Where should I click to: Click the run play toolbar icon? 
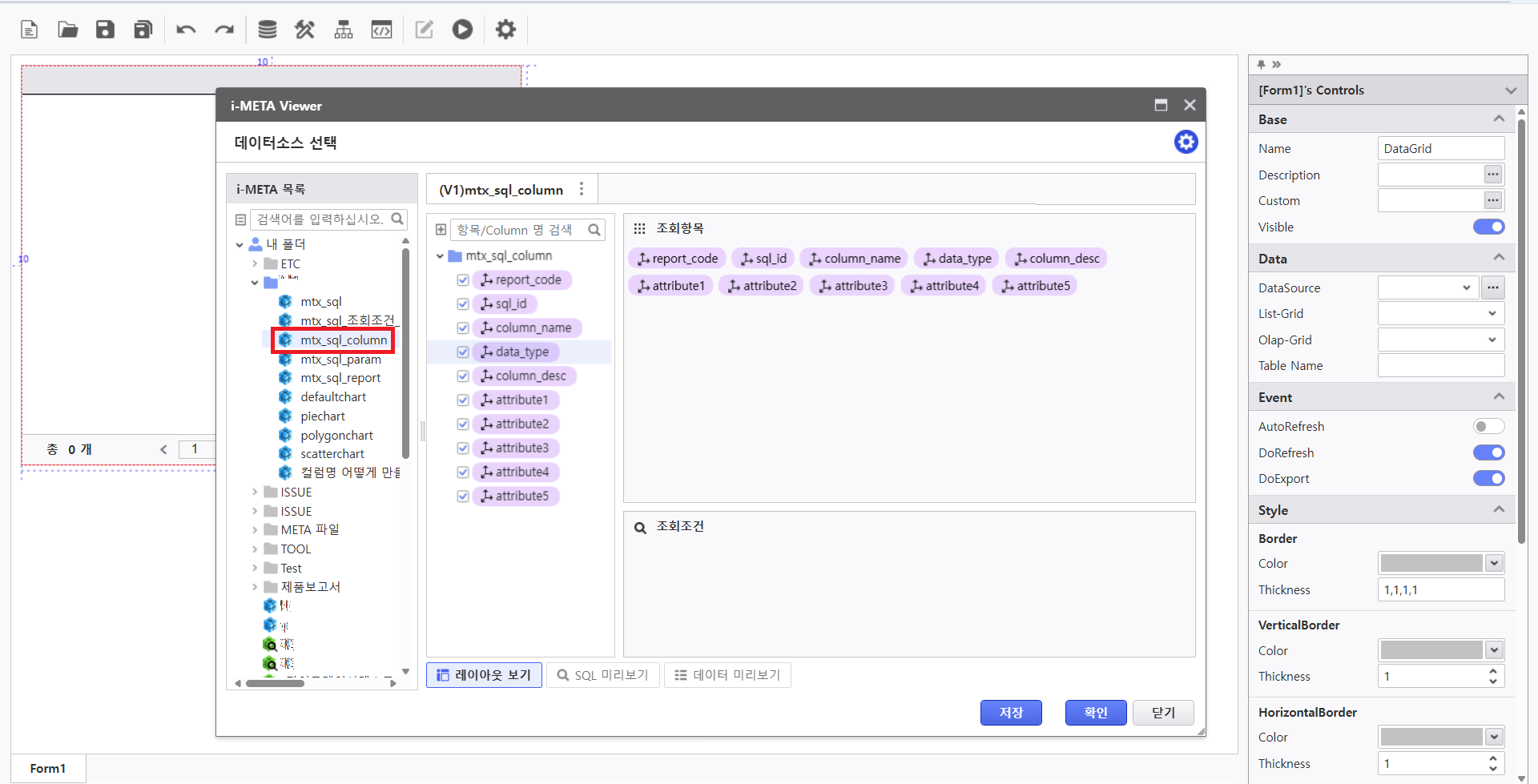pos(462,30)
